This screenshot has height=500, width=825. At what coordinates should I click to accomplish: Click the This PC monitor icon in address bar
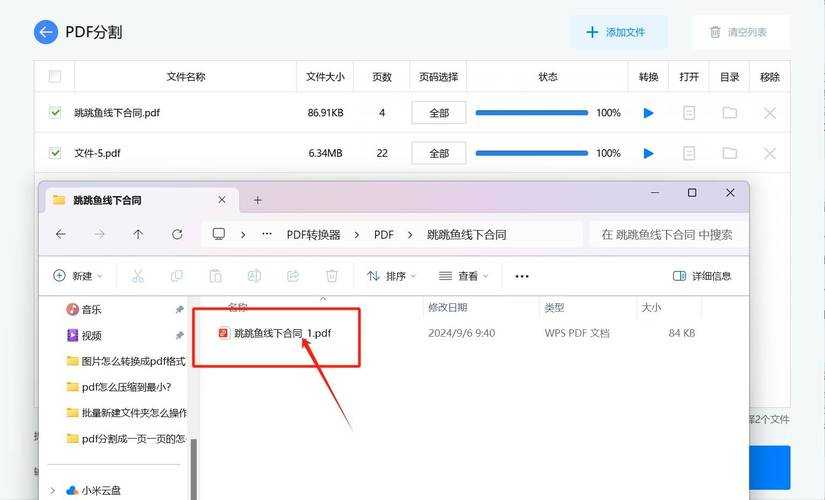point(218,234)
